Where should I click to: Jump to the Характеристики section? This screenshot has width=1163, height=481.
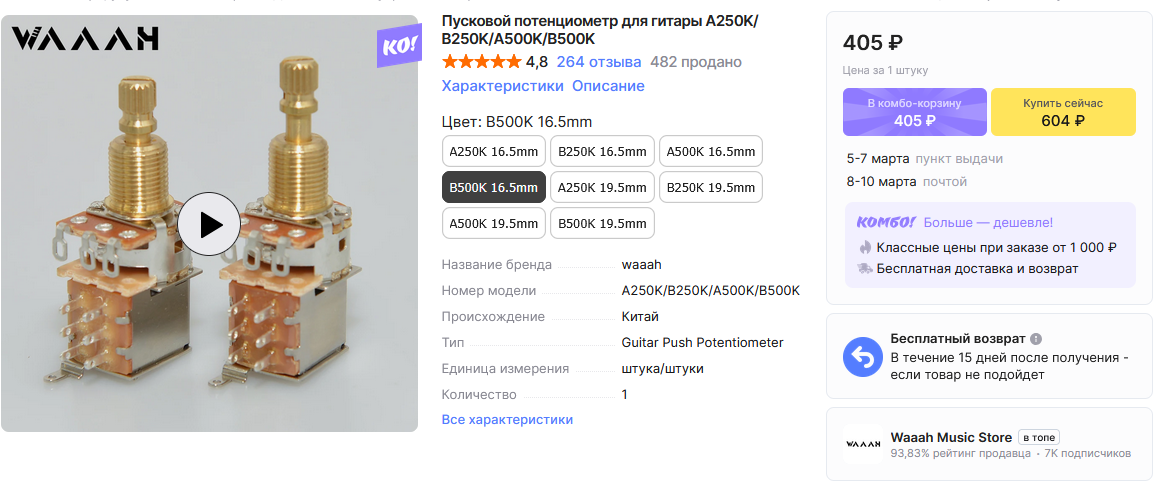(503, 86)
